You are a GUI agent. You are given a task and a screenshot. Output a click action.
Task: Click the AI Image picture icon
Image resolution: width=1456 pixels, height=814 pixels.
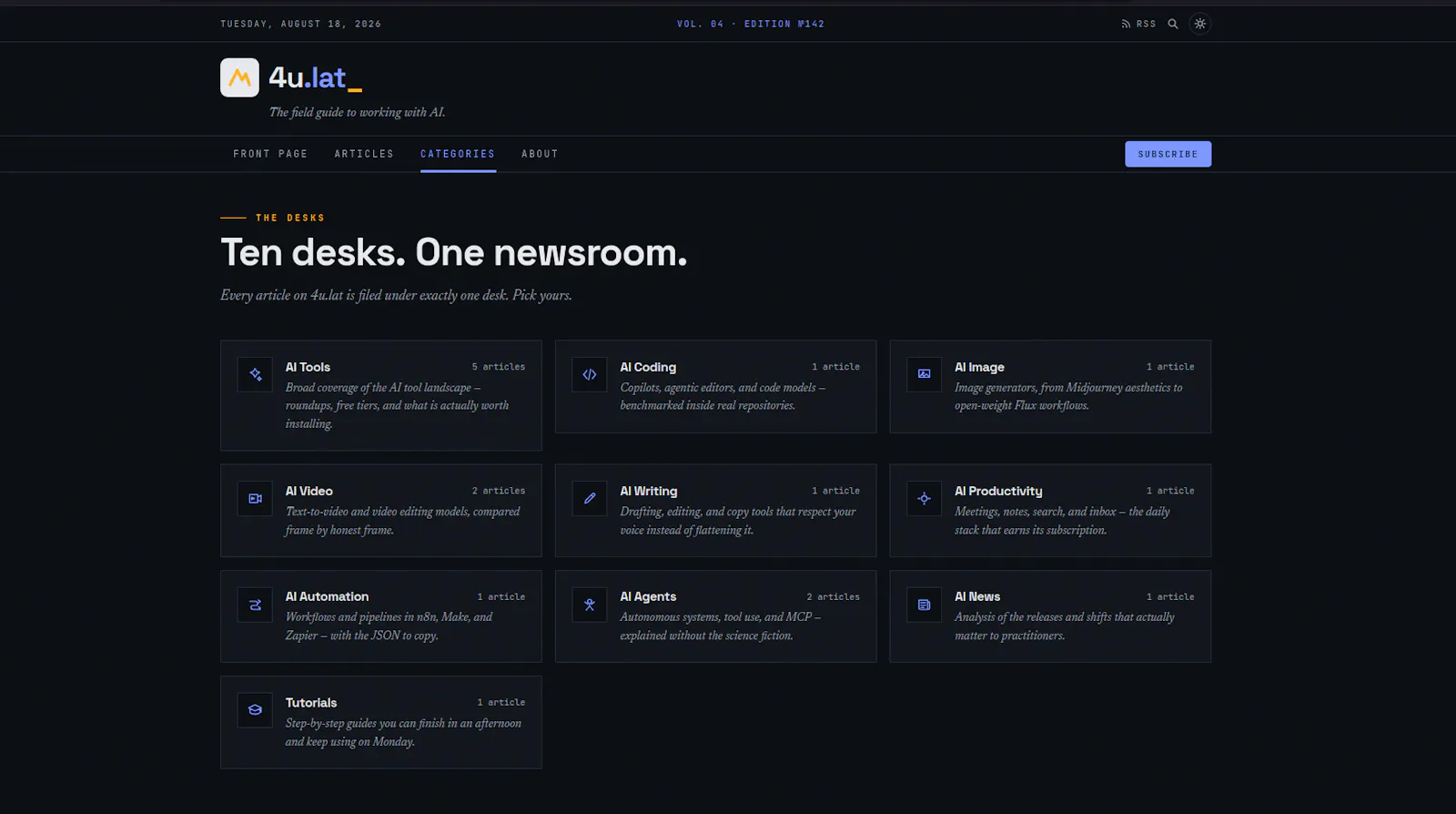click(924, 374)
